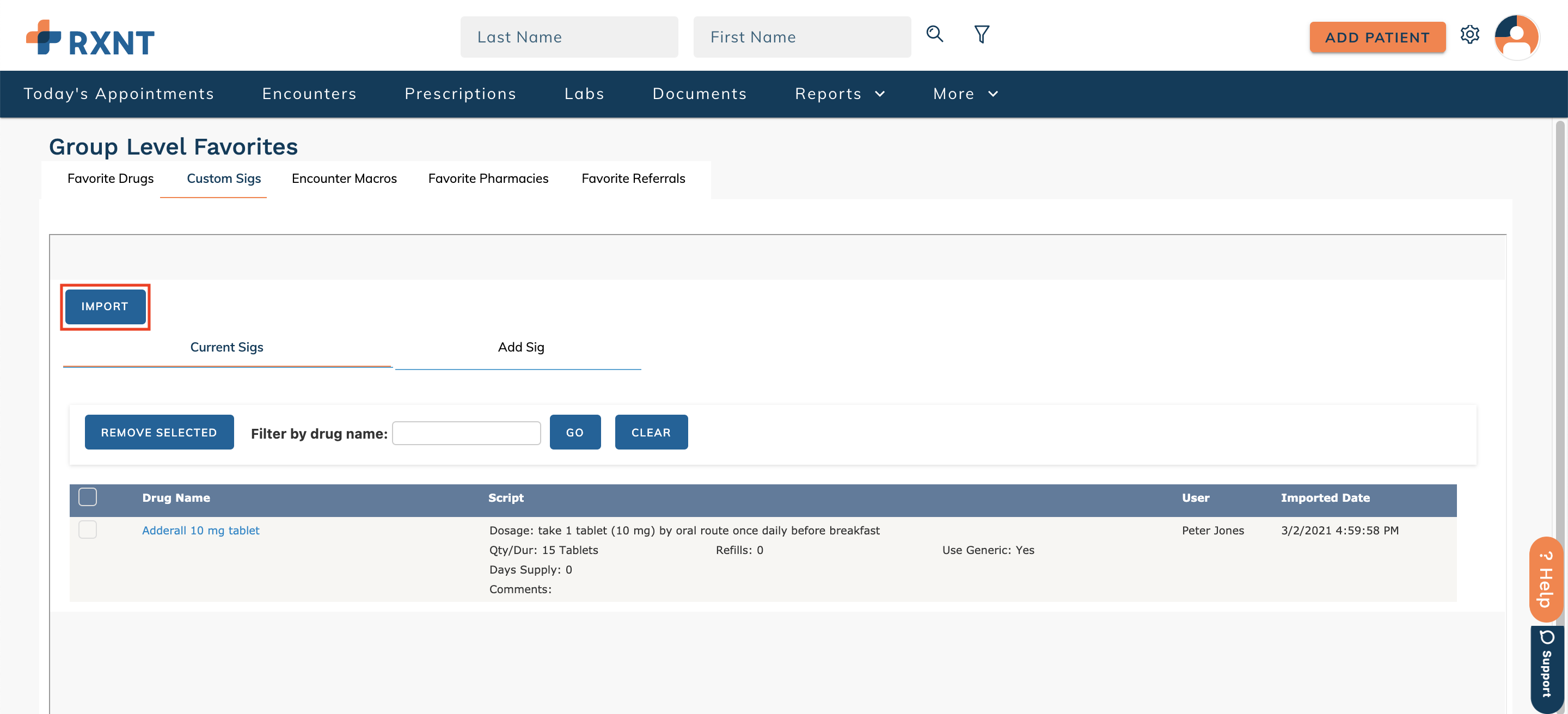Image resolution: width=1568 pixels, height=714 pixels.
Task: Open the patient filter funnel icon
Action: 981,34
